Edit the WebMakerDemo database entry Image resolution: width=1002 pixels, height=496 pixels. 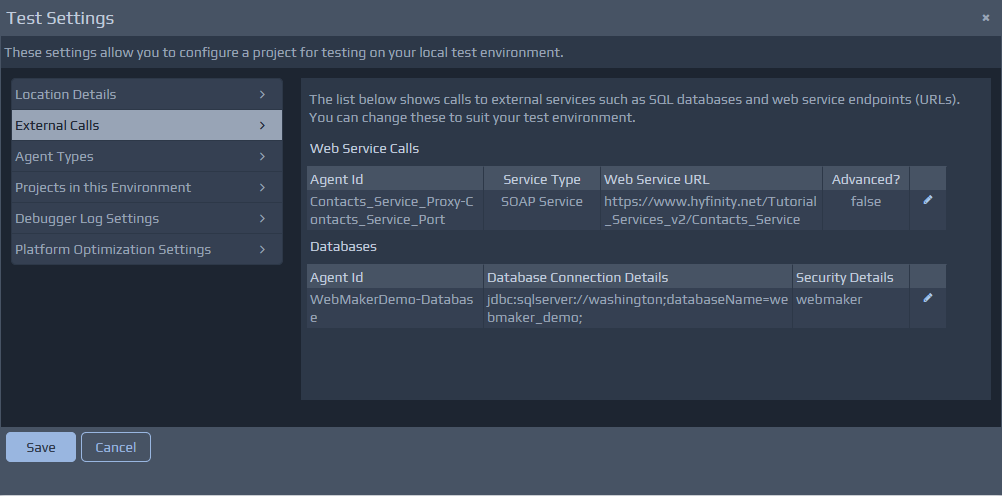click(927, 298)
